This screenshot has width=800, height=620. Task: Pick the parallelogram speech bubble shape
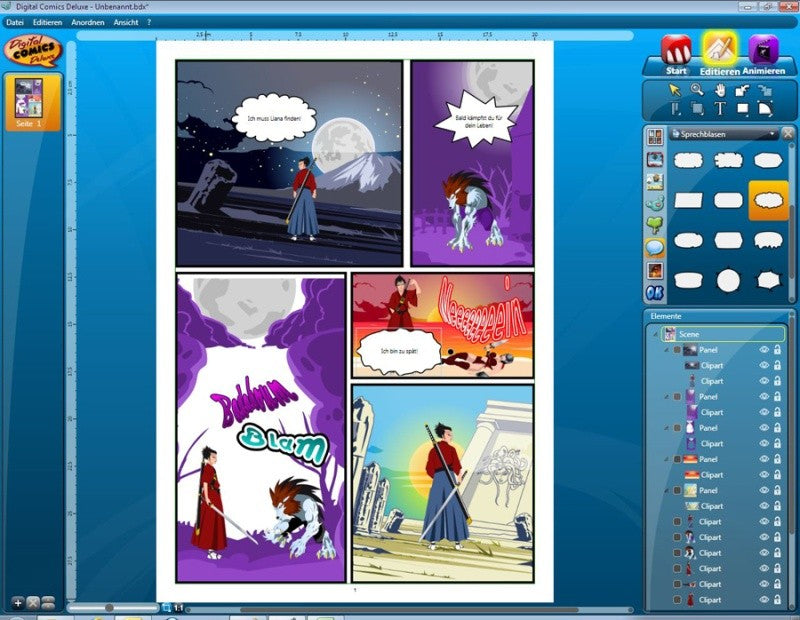[688, 200]
